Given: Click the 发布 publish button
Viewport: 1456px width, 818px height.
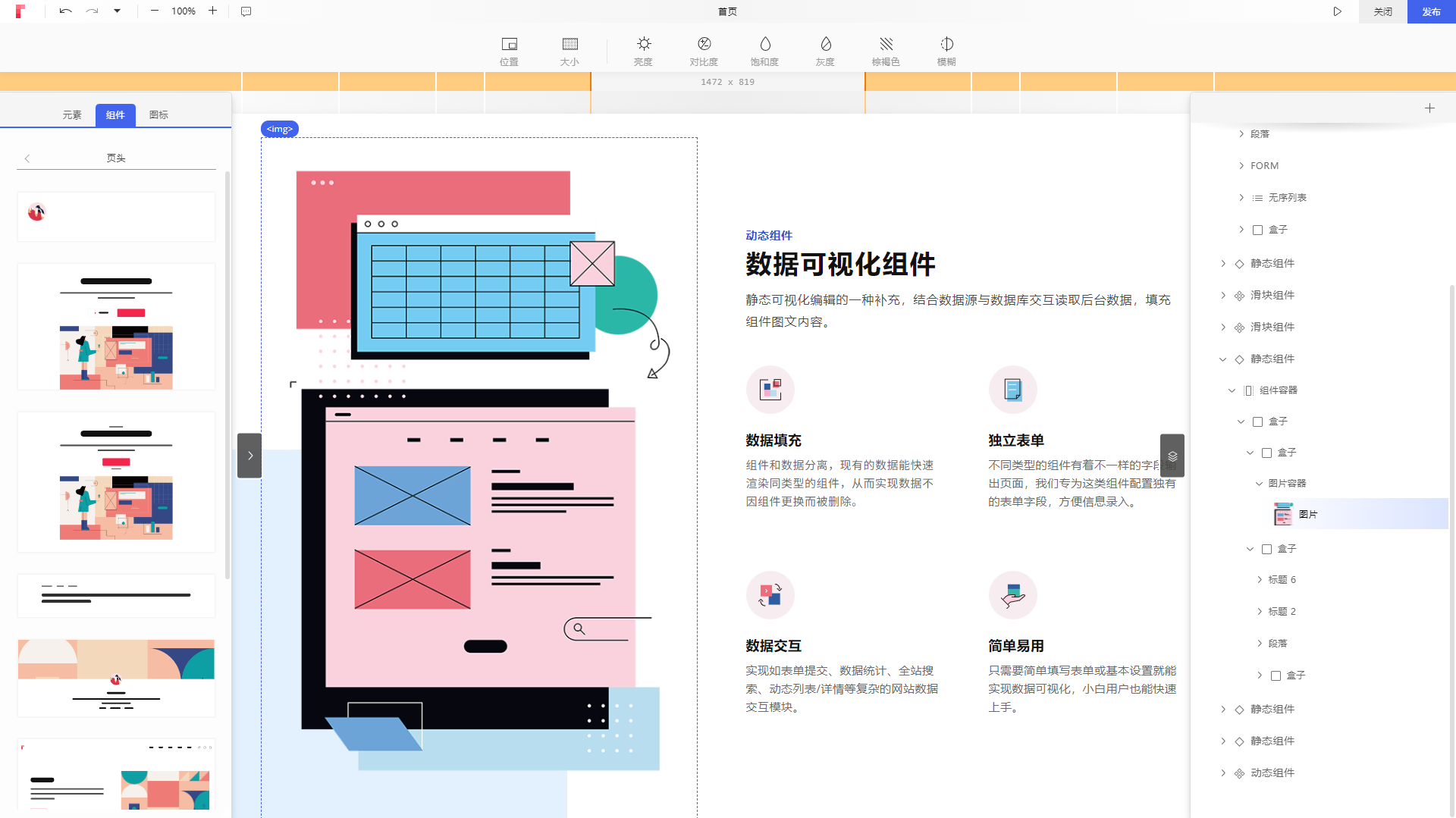Looking at the screenshot, I should click(x=1432, y=11).
